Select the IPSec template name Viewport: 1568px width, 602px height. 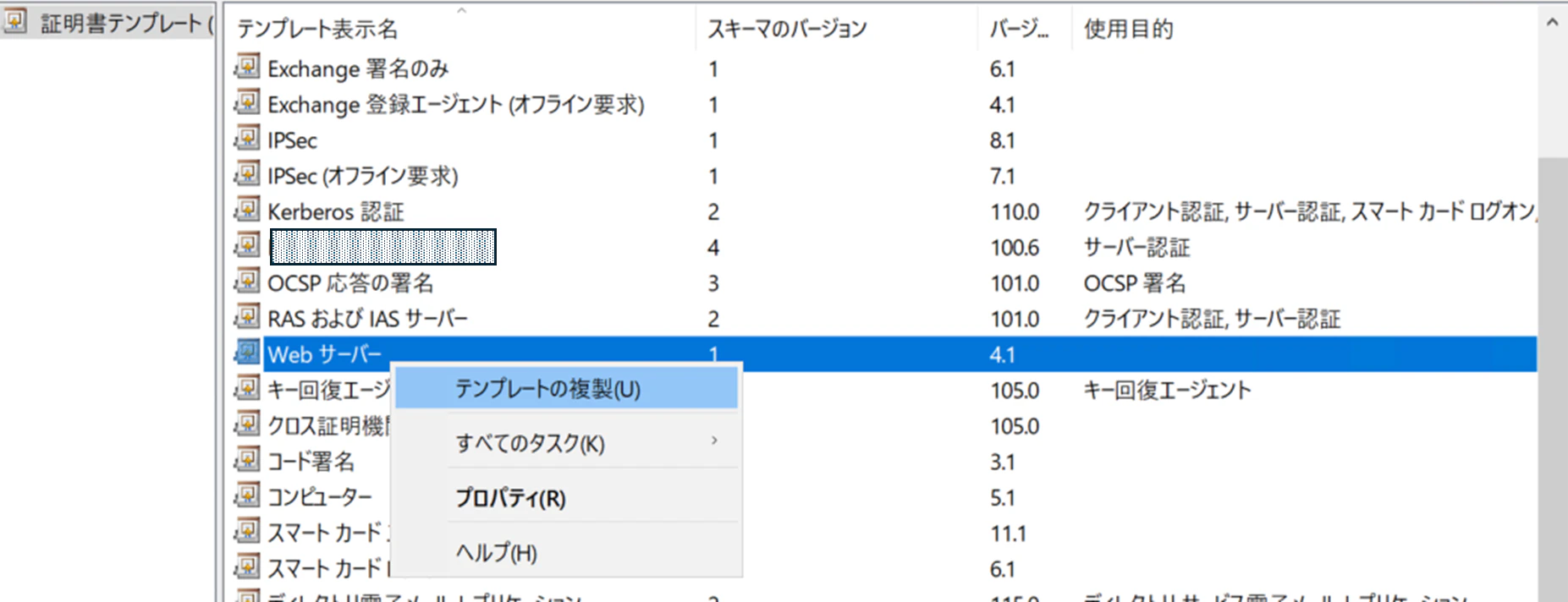tap(293, 140)
